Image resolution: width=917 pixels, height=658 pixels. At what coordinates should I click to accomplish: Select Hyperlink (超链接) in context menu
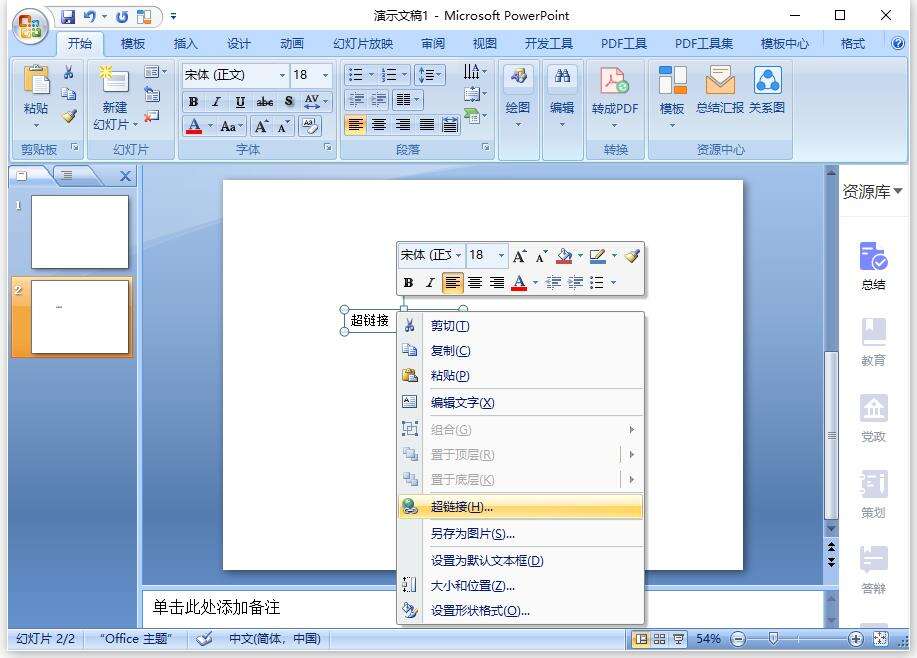point(520,507)
